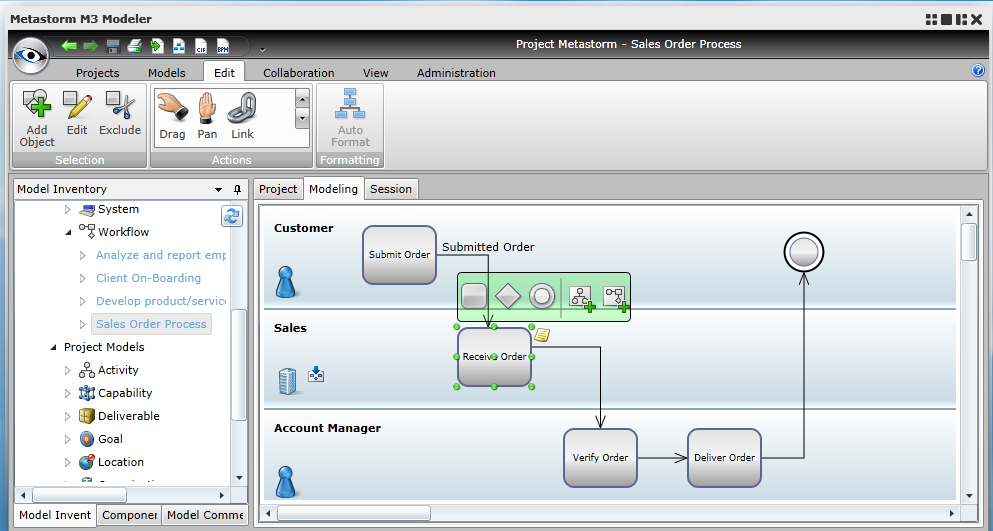Click add process diagram icon in green popup
The image size is (993, 531).
click(616, 298)
